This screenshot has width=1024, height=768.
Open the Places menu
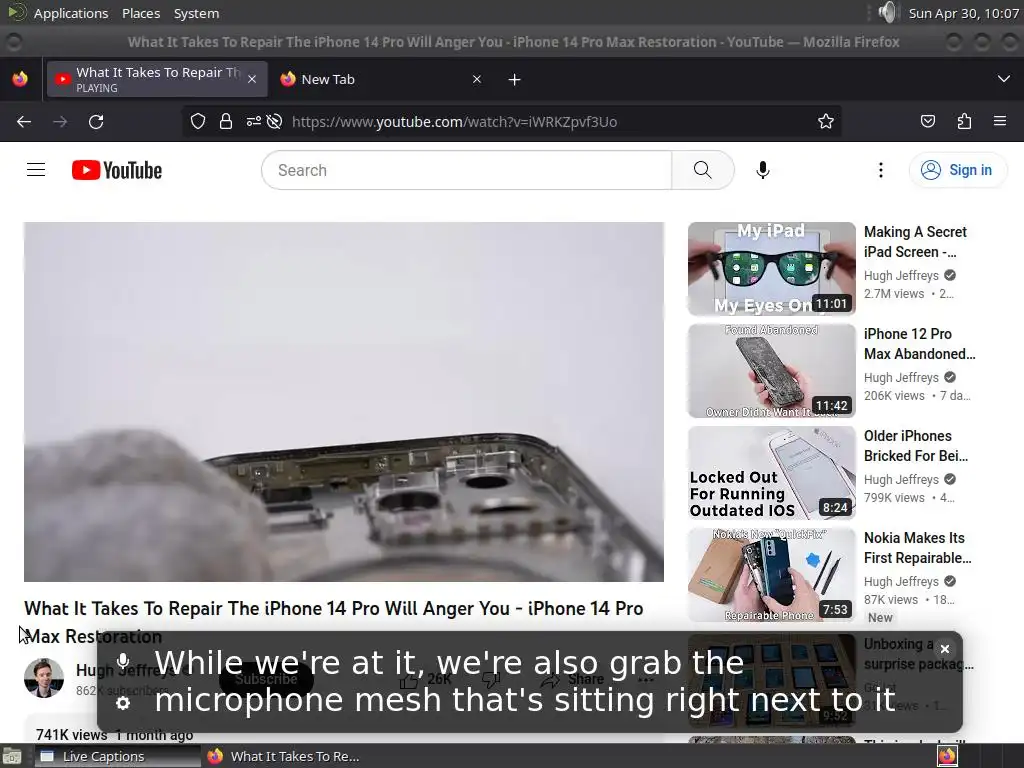coord(141,13)
